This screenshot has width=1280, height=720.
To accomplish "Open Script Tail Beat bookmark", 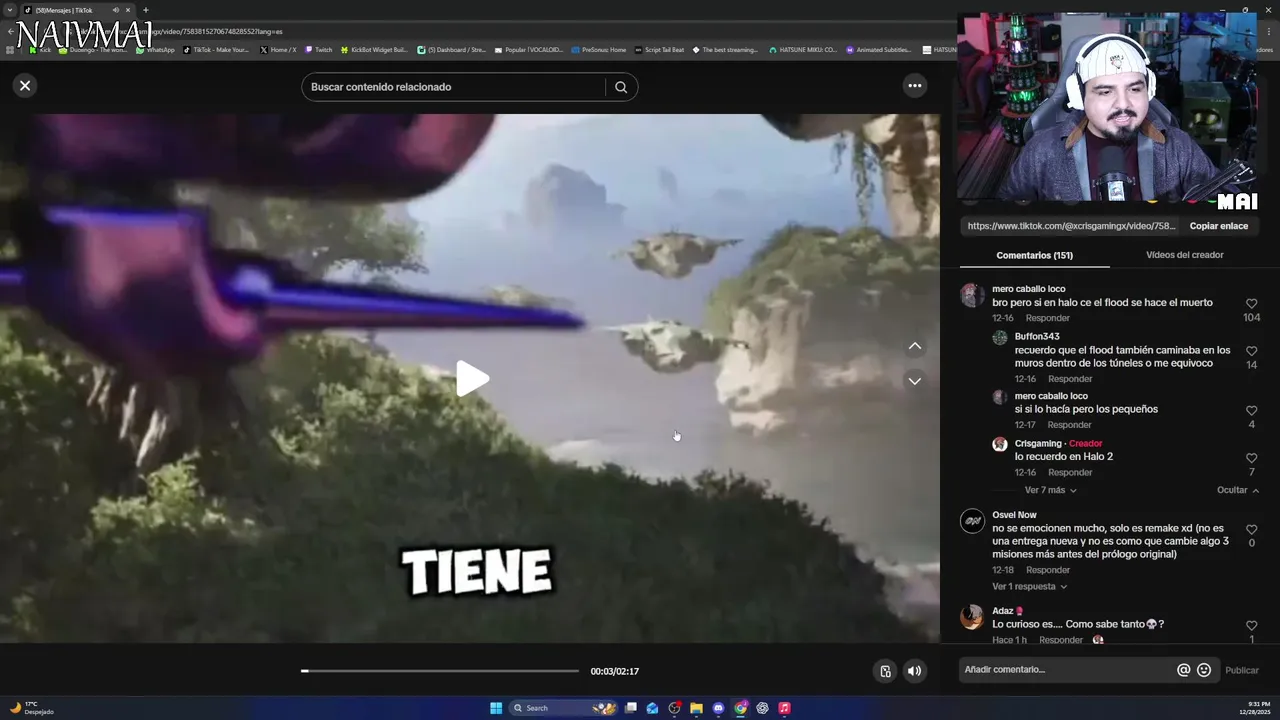I will [659, 49].
